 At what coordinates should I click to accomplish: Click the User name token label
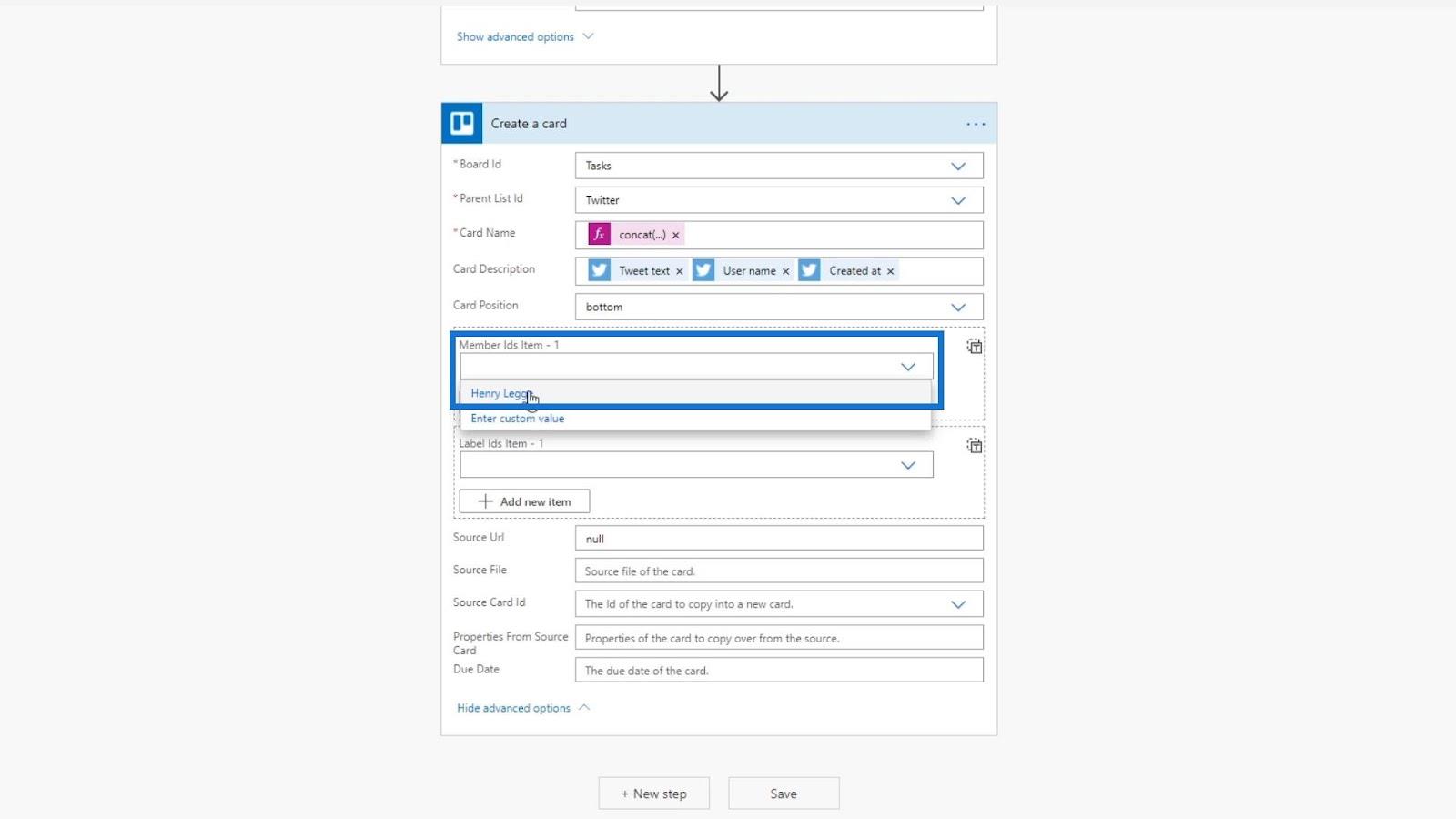click(750, 271)
